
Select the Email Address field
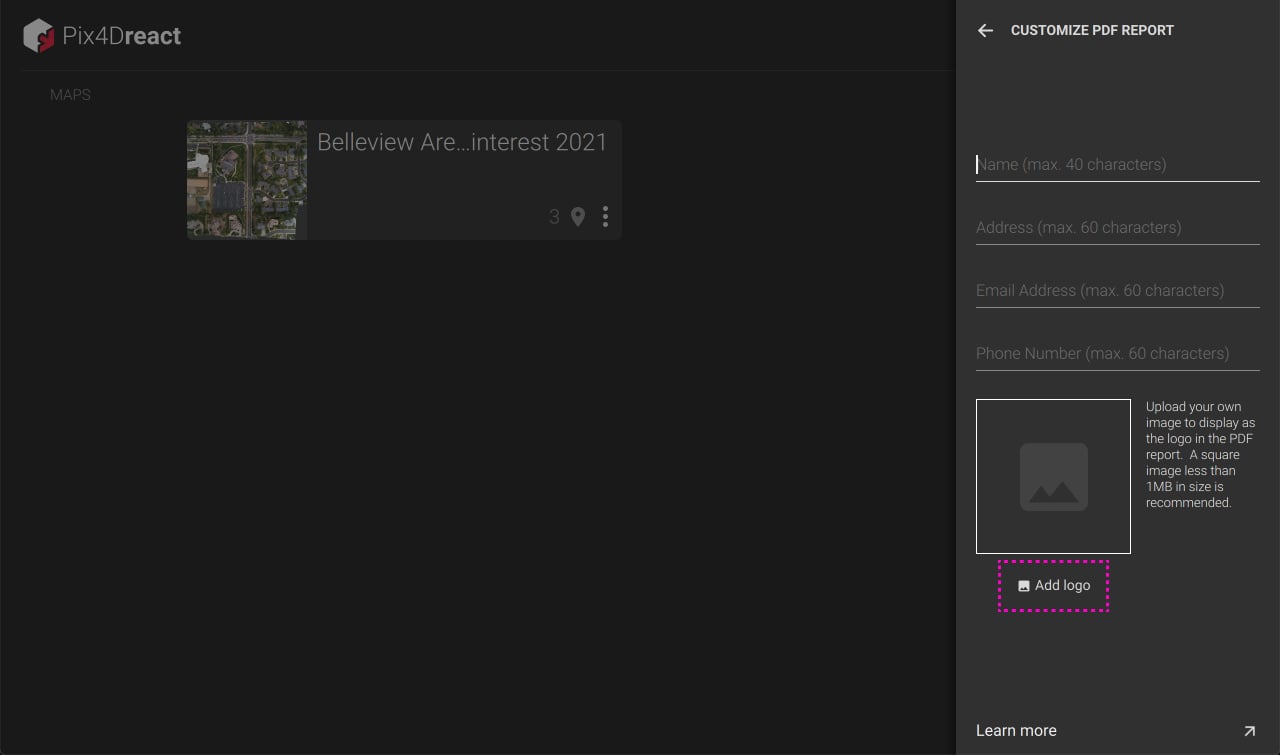coord(1117,291)
